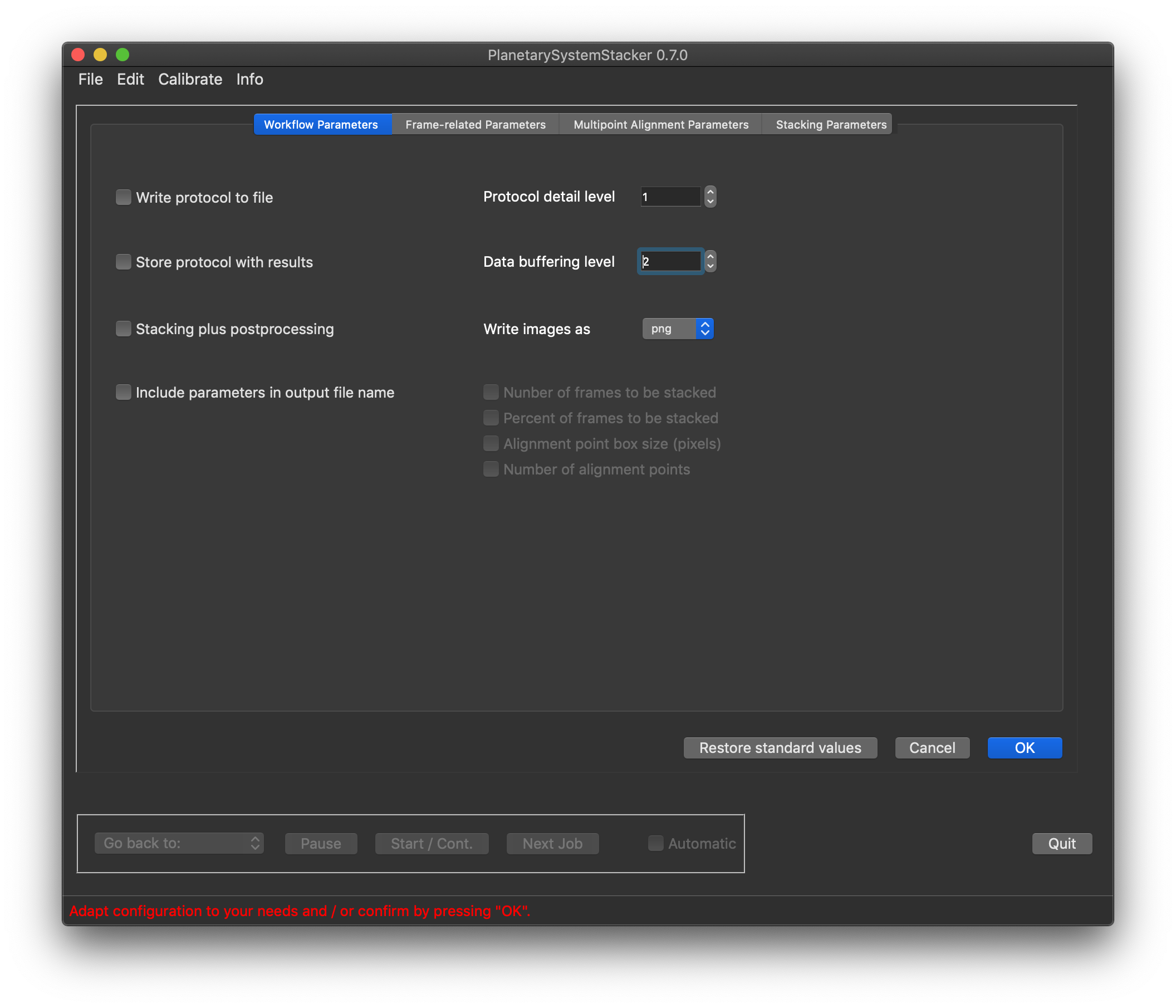Check Stacking plus postprocessing option
The image size is (1176, 1008).
pyautogui.click(x=123, y=329)
